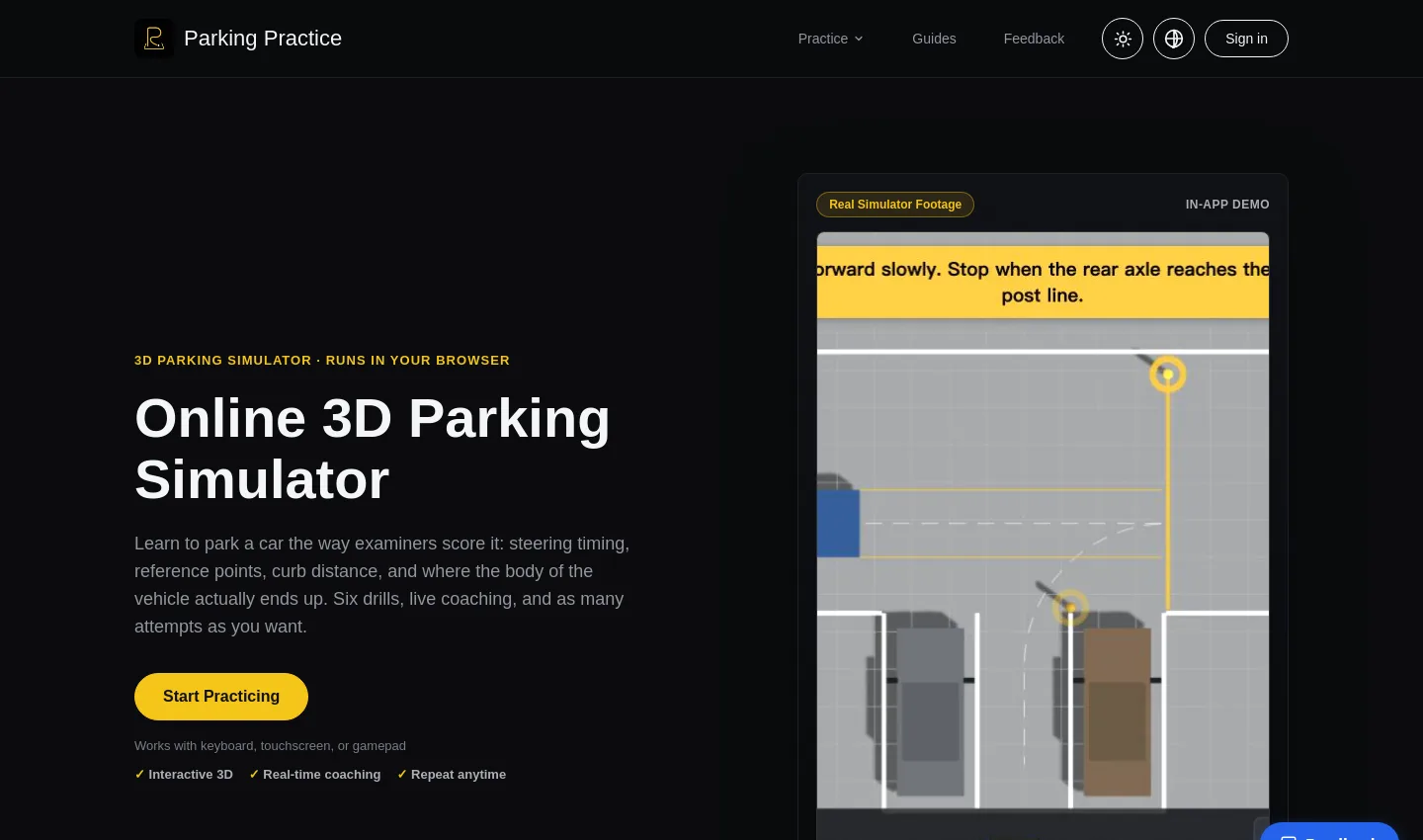
Task: Expand the Practice dropdown menu
Action: [830, 39]
